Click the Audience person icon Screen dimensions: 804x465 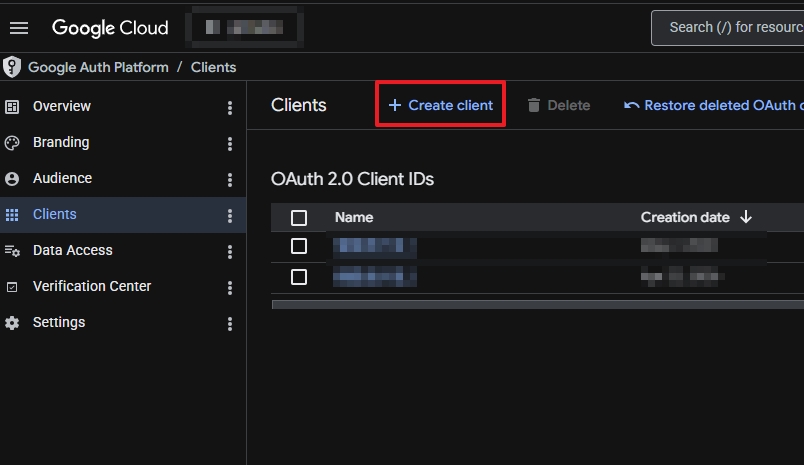[12, 178]
